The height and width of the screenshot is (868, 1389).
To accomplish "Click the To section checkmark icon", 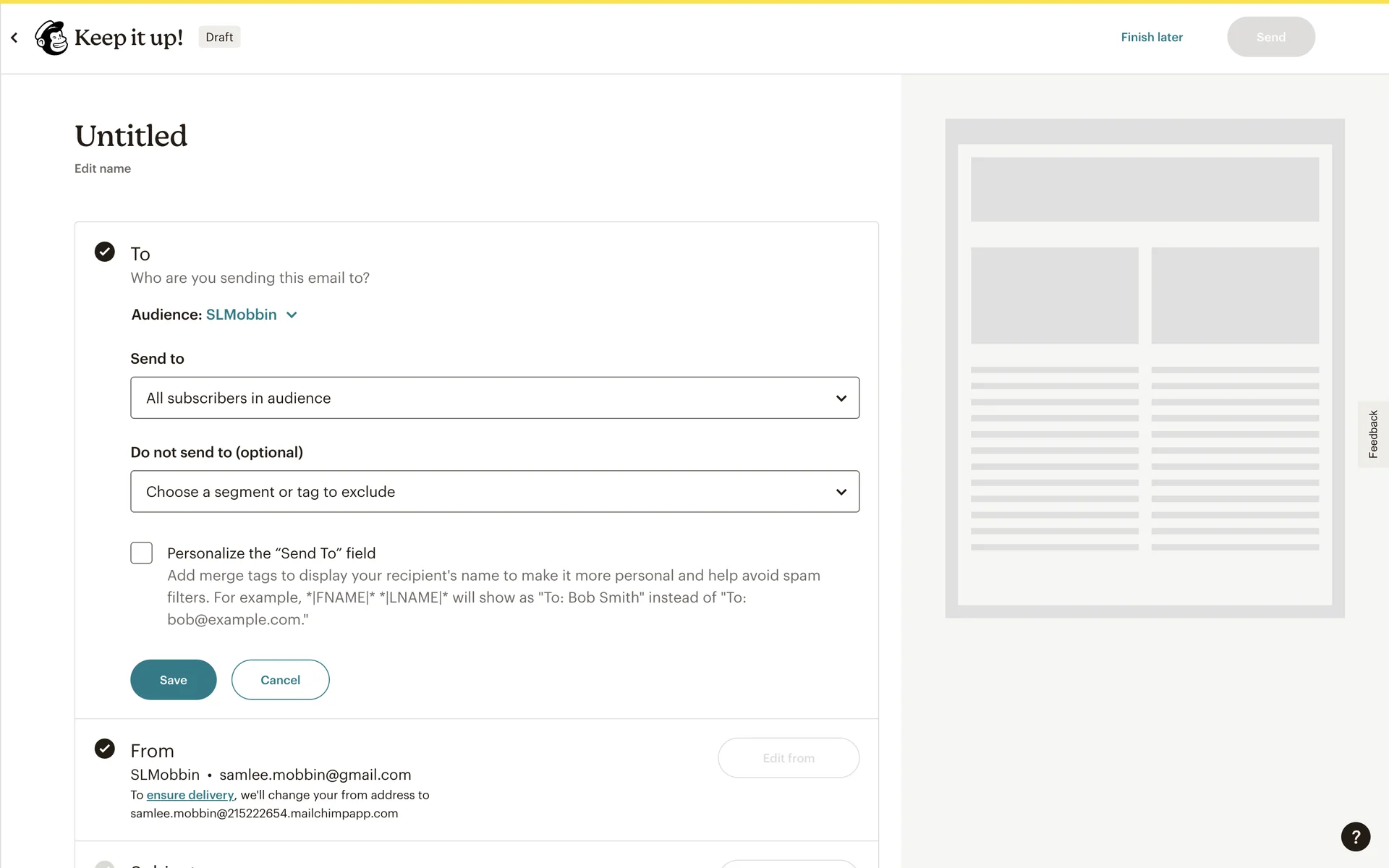I will (x=105, y=252).
